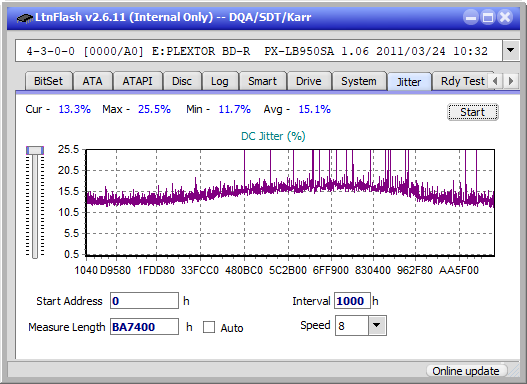The width and height of the screenshot is (527, 384).
Task: Toggle the Auto measure length checkbox
Action: pos(209,327)
